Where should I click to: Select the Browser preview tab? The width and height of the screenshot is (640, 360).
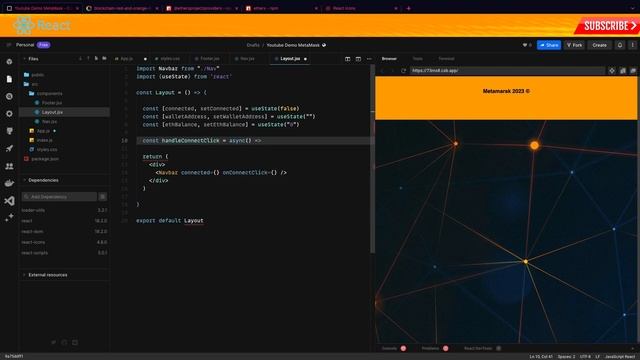(x=389, y=59)
